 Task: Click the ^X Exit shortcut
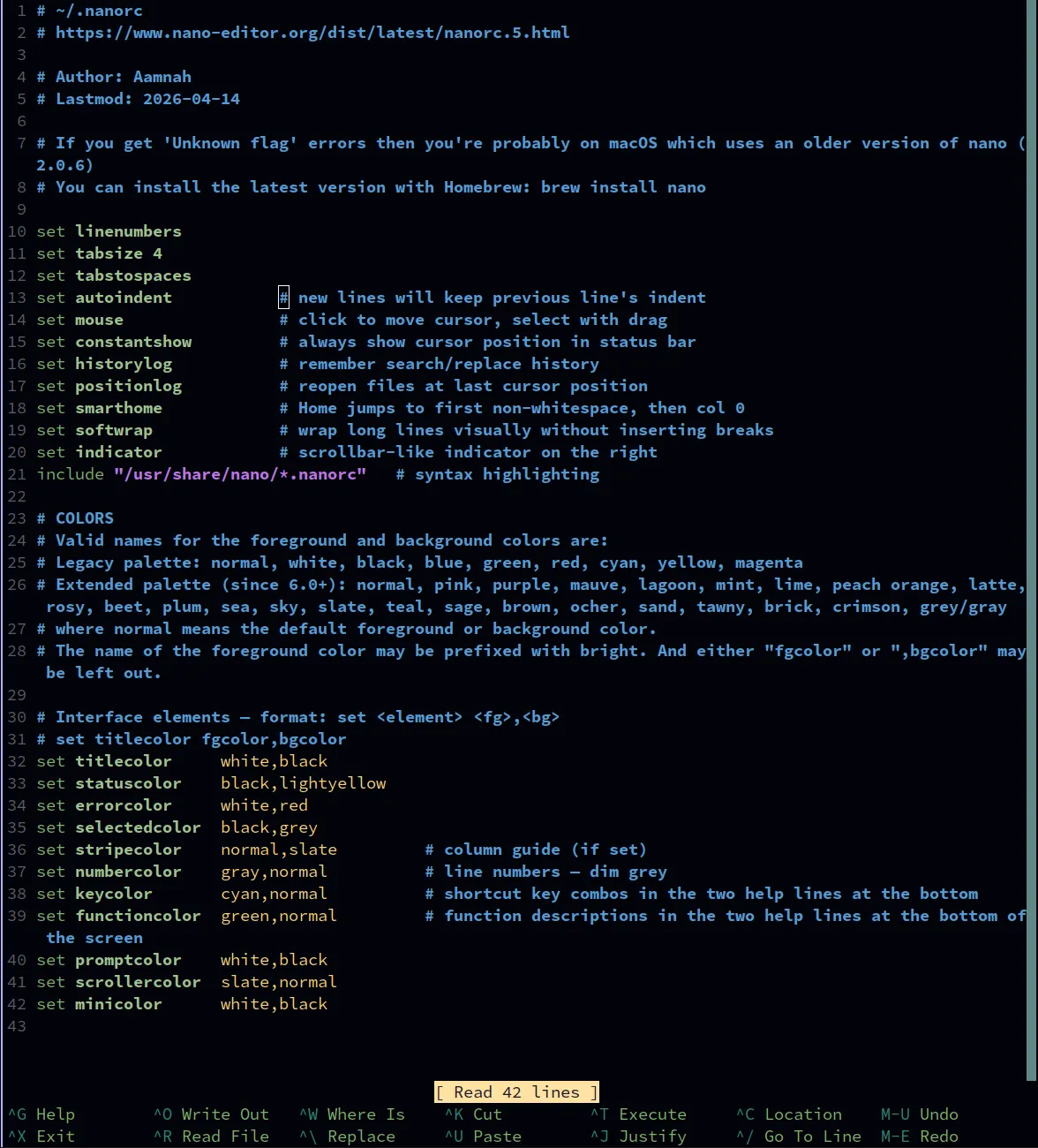coord(41,1137)
